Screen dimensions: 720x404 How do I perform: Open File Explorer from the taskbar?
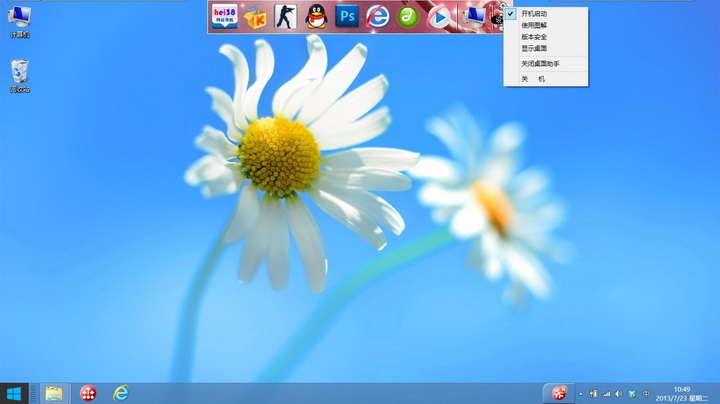tap(54, 393)
